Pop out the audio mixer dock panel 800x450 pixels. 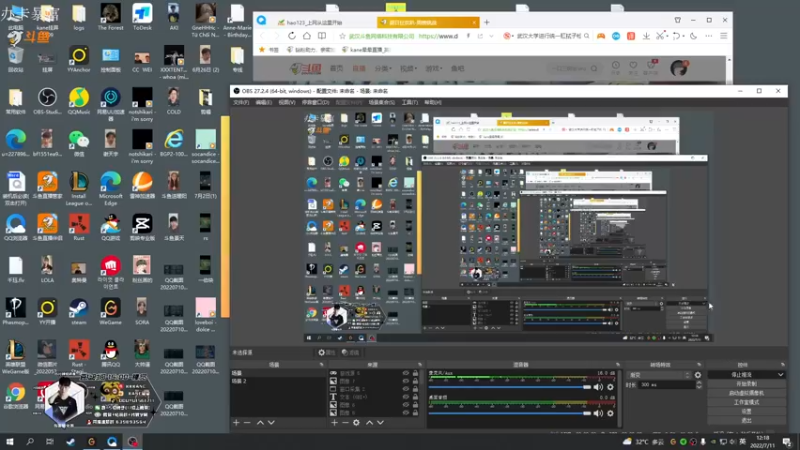[617, 364]
